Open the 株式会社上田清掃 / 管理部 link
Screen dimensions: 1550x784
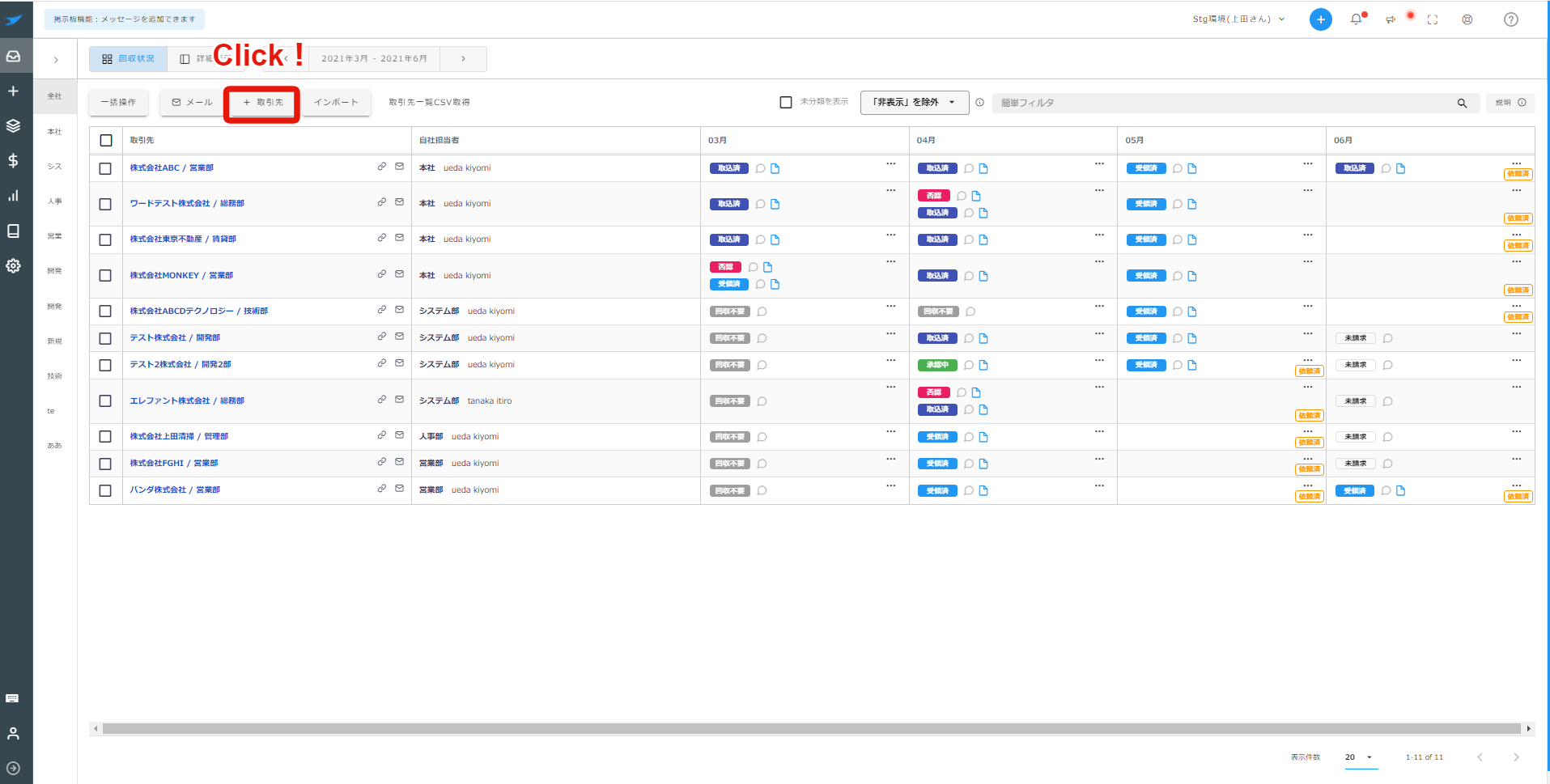(179, 437)
